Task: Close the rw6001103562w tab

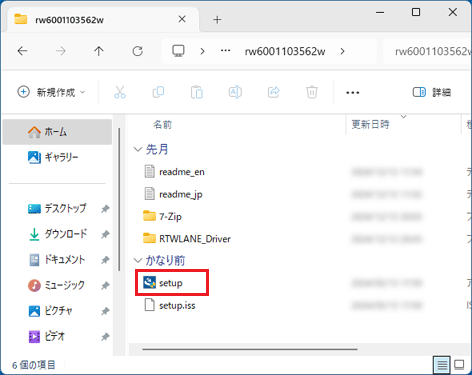Action: (182, 19)
